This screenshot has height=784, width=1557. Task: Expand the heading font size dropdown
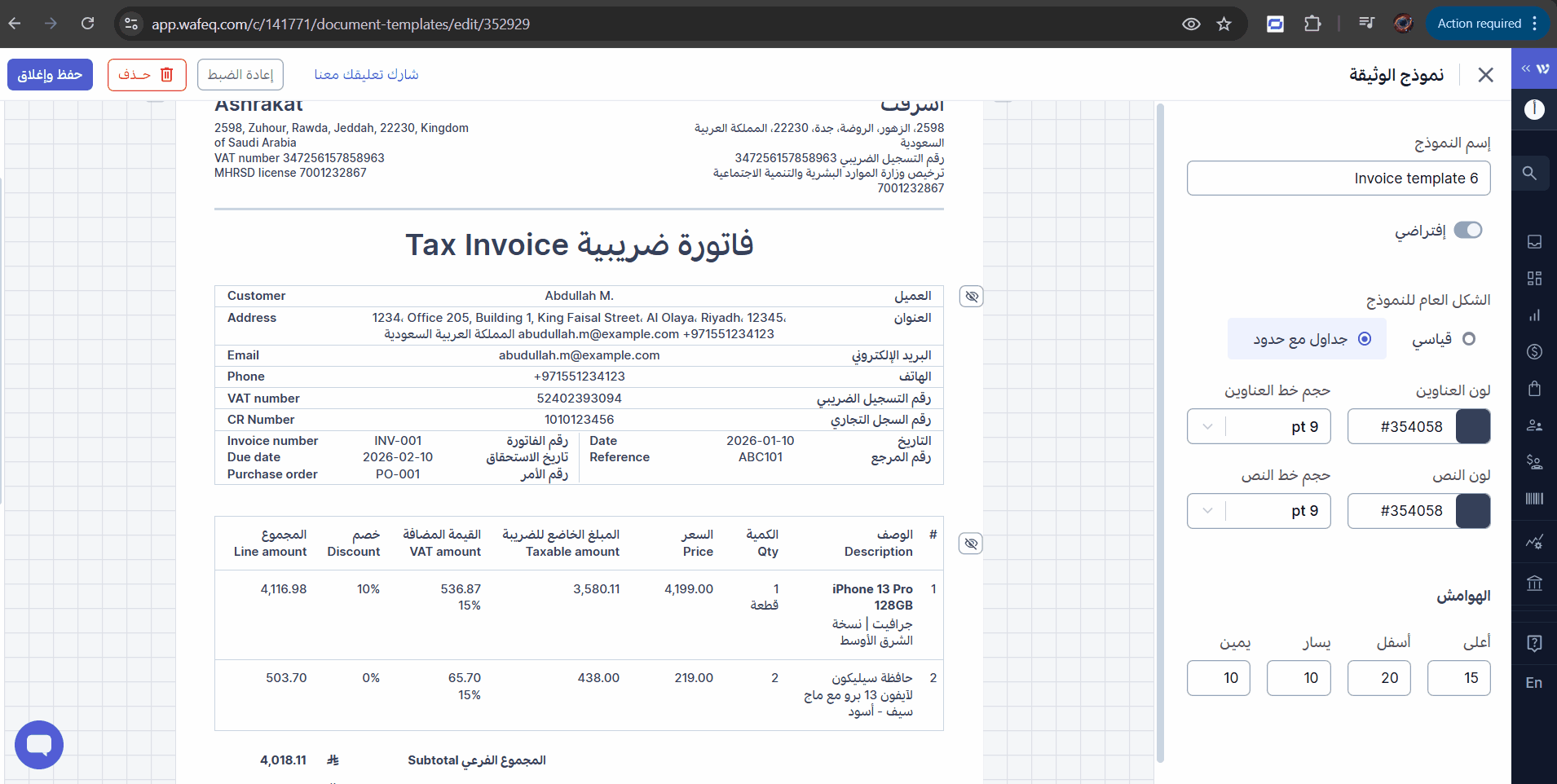click(1207, 426)
